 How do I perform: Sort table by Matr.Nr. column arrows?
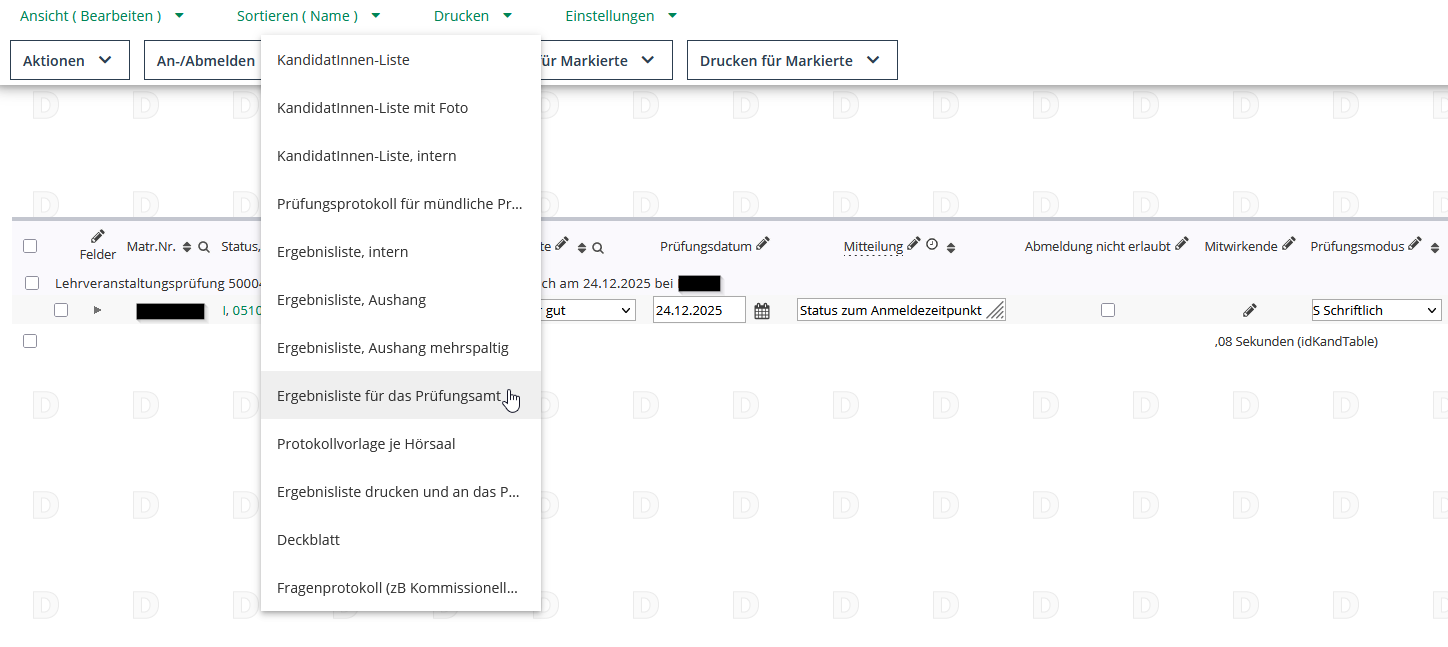[187, 247]
